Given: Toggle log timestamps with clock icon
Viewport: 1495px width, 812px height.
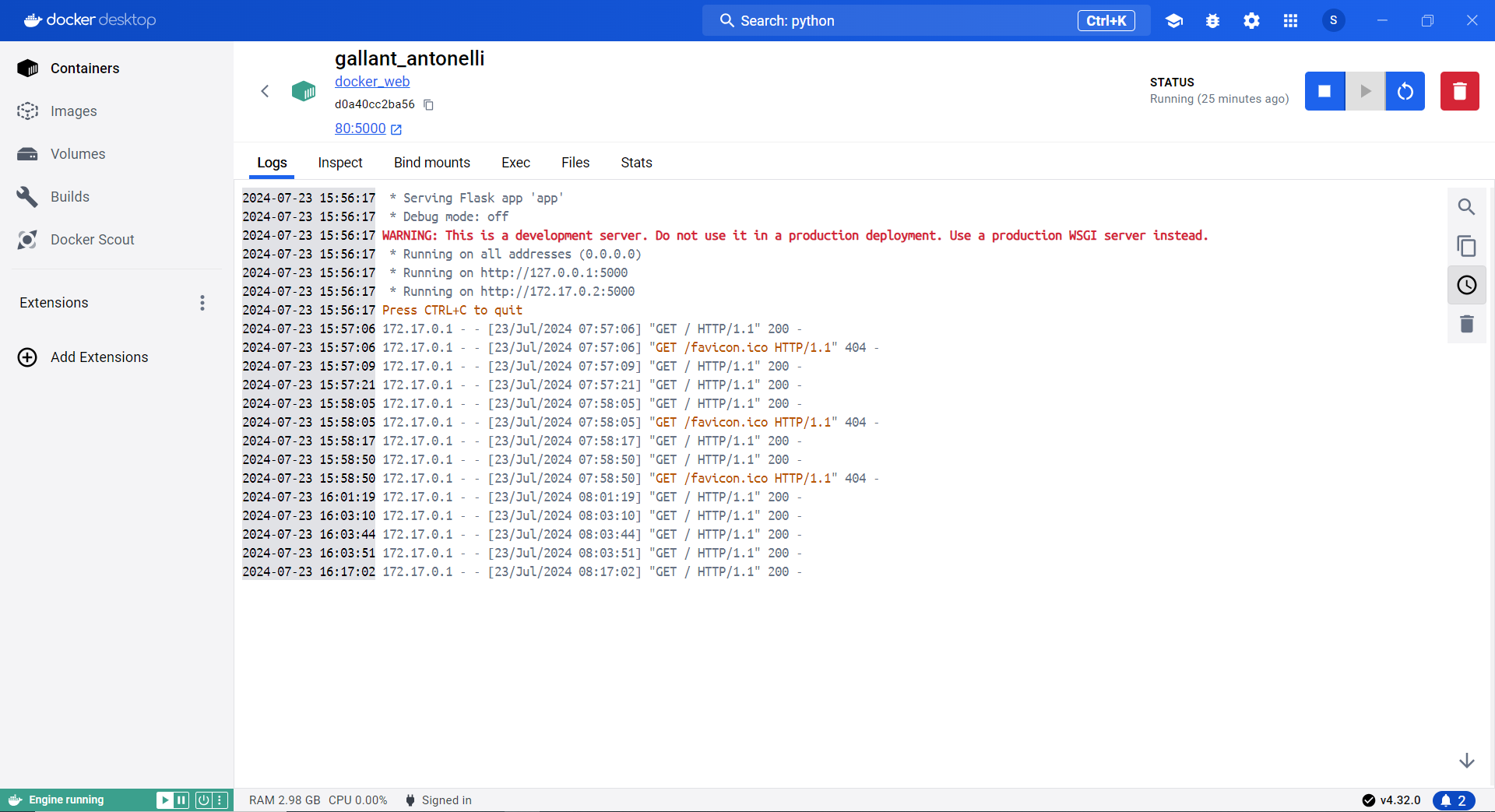Looking at the screenshot, I should point(1467,285).
